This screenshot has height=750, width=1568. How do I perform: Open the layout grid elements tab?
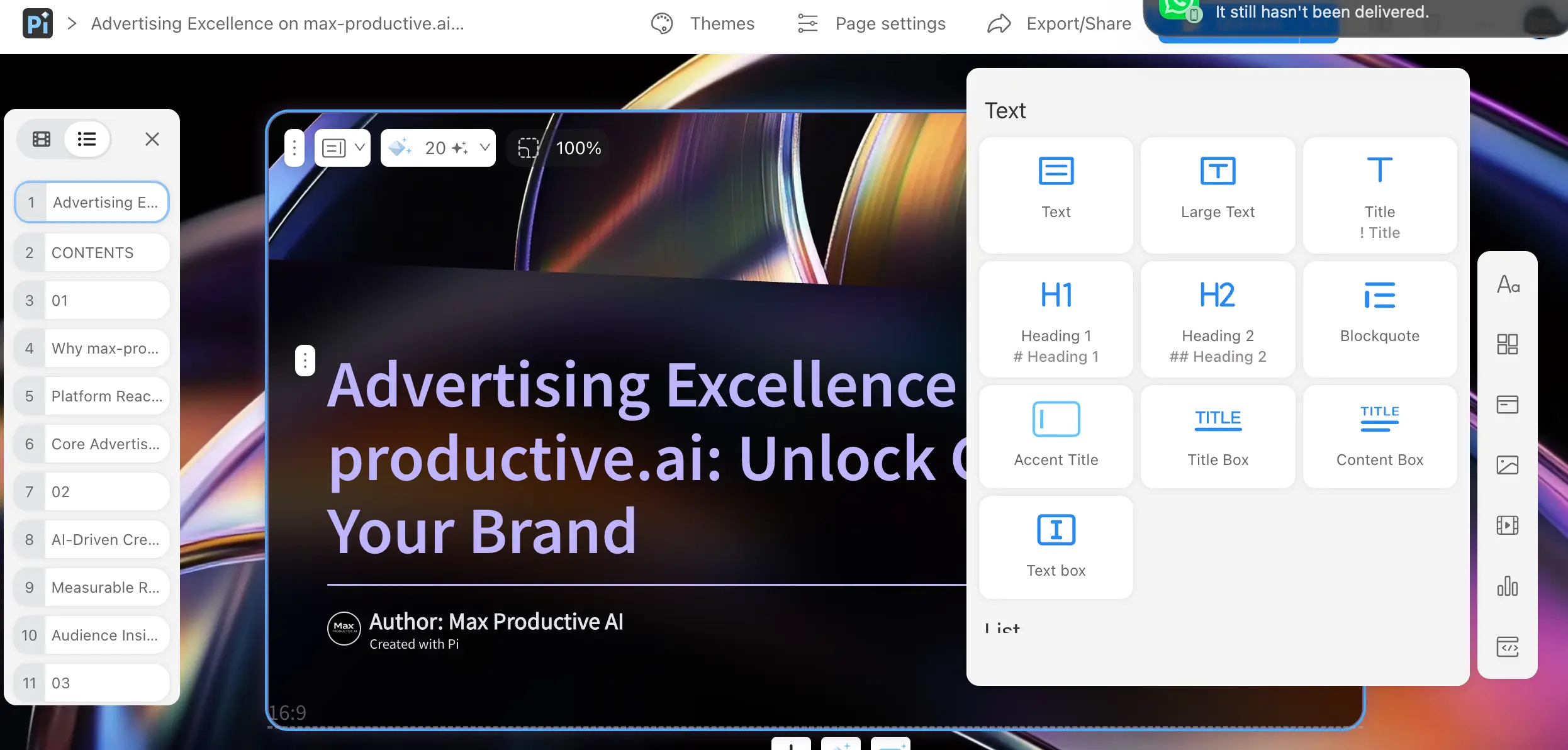coord(1508,344)
